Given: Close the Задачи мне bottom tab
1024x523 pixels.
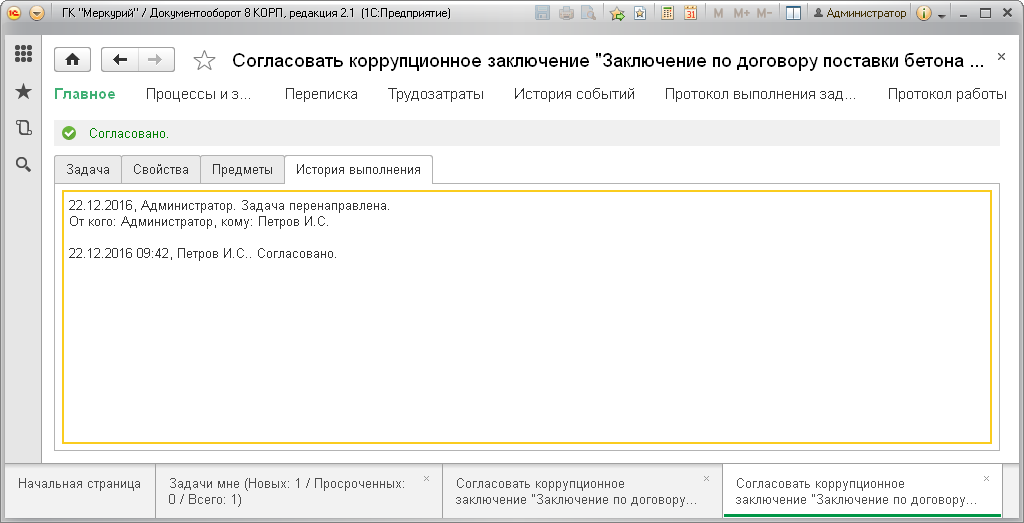Looking at the screenshot, I should (426, 479).
